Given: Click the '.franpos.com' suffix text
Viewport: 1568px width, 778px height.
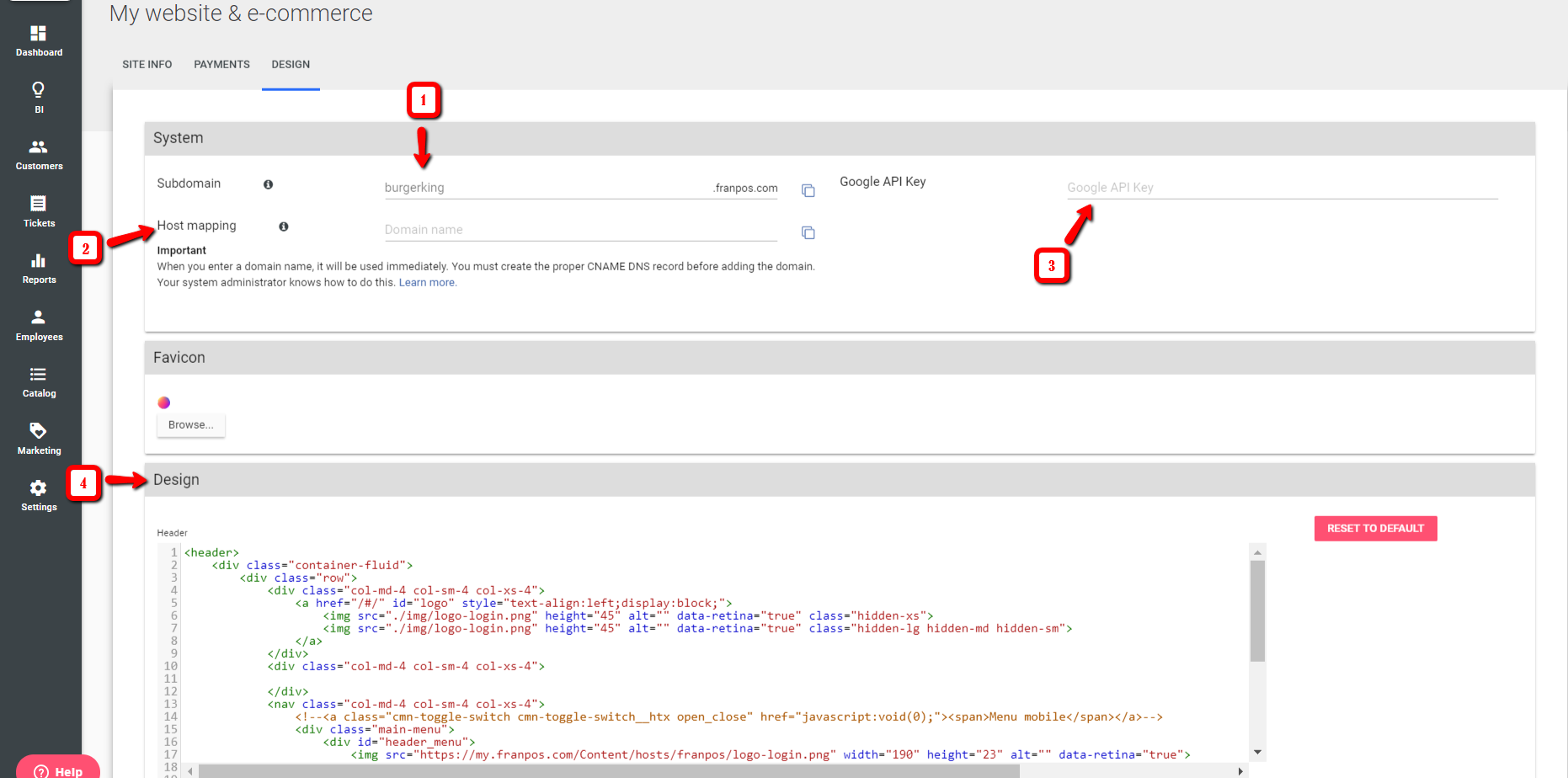Looking at the screenshot, I should point(745,189).
